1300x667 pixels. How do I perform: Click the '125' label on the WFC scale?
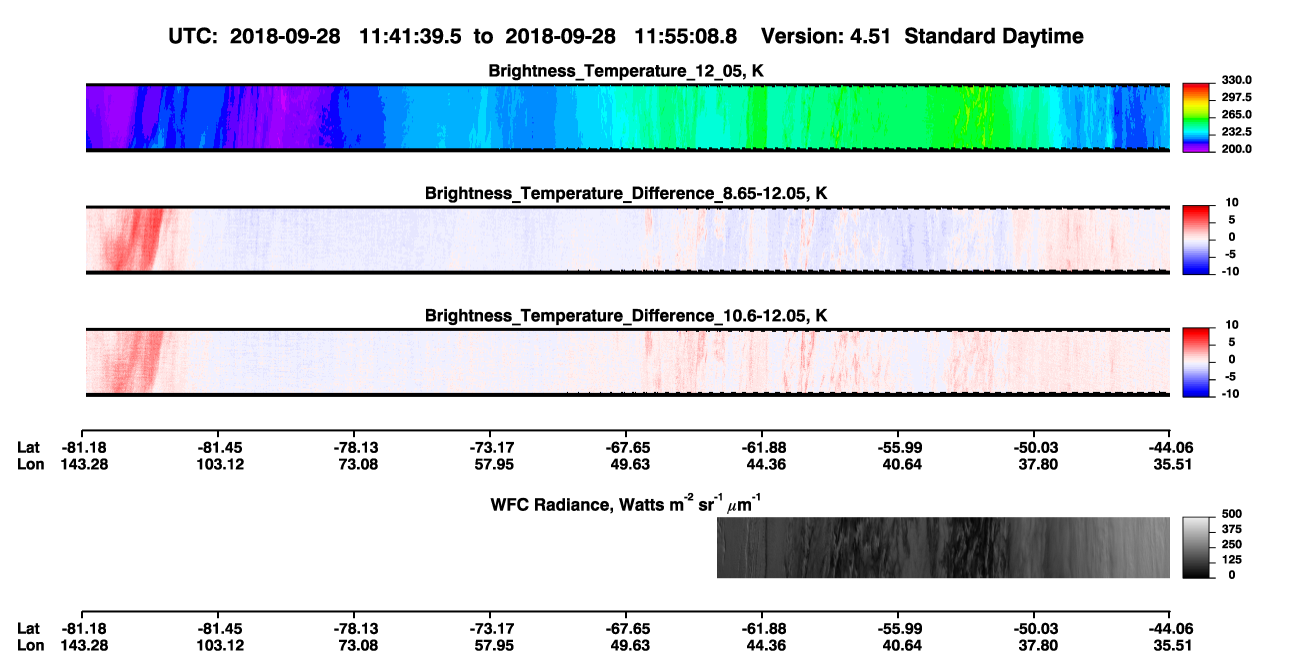1231,559
